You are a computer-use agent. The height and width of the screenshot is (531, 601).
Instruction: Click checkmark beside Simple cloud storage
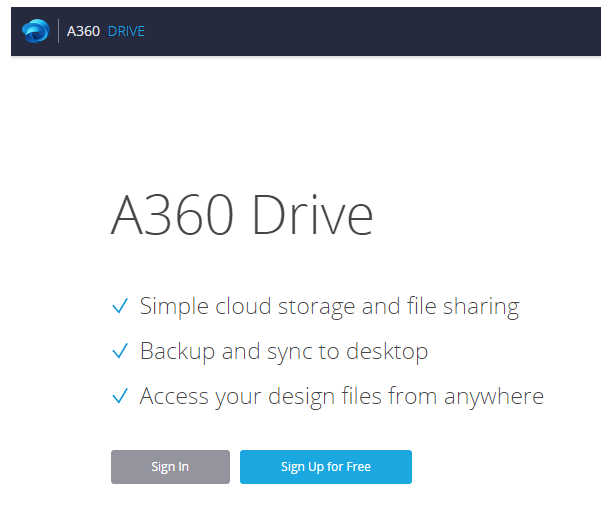point(120,306)
